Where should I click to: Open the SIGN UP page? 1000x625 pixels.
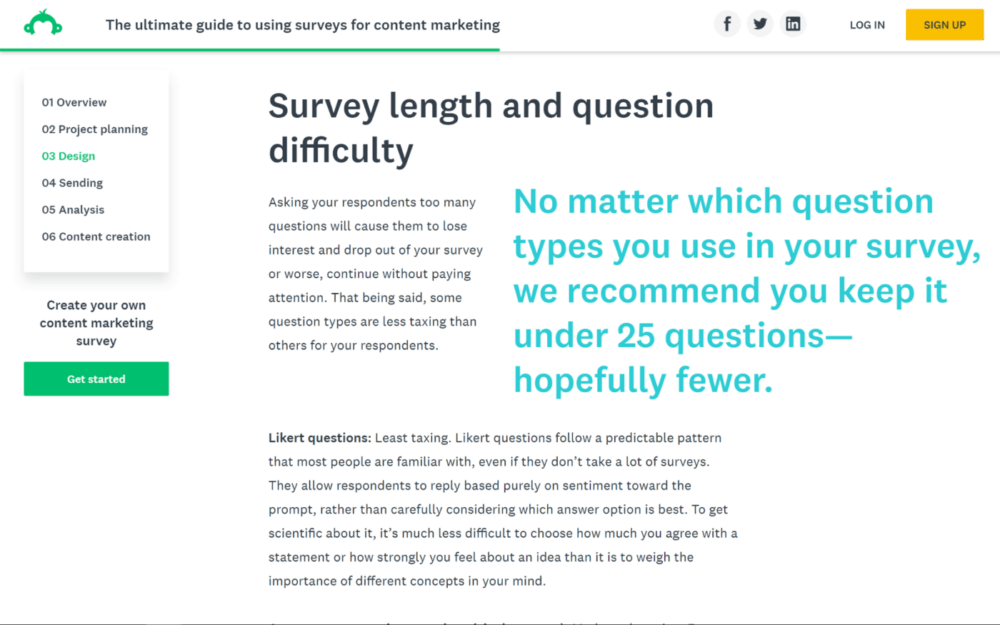944,24
